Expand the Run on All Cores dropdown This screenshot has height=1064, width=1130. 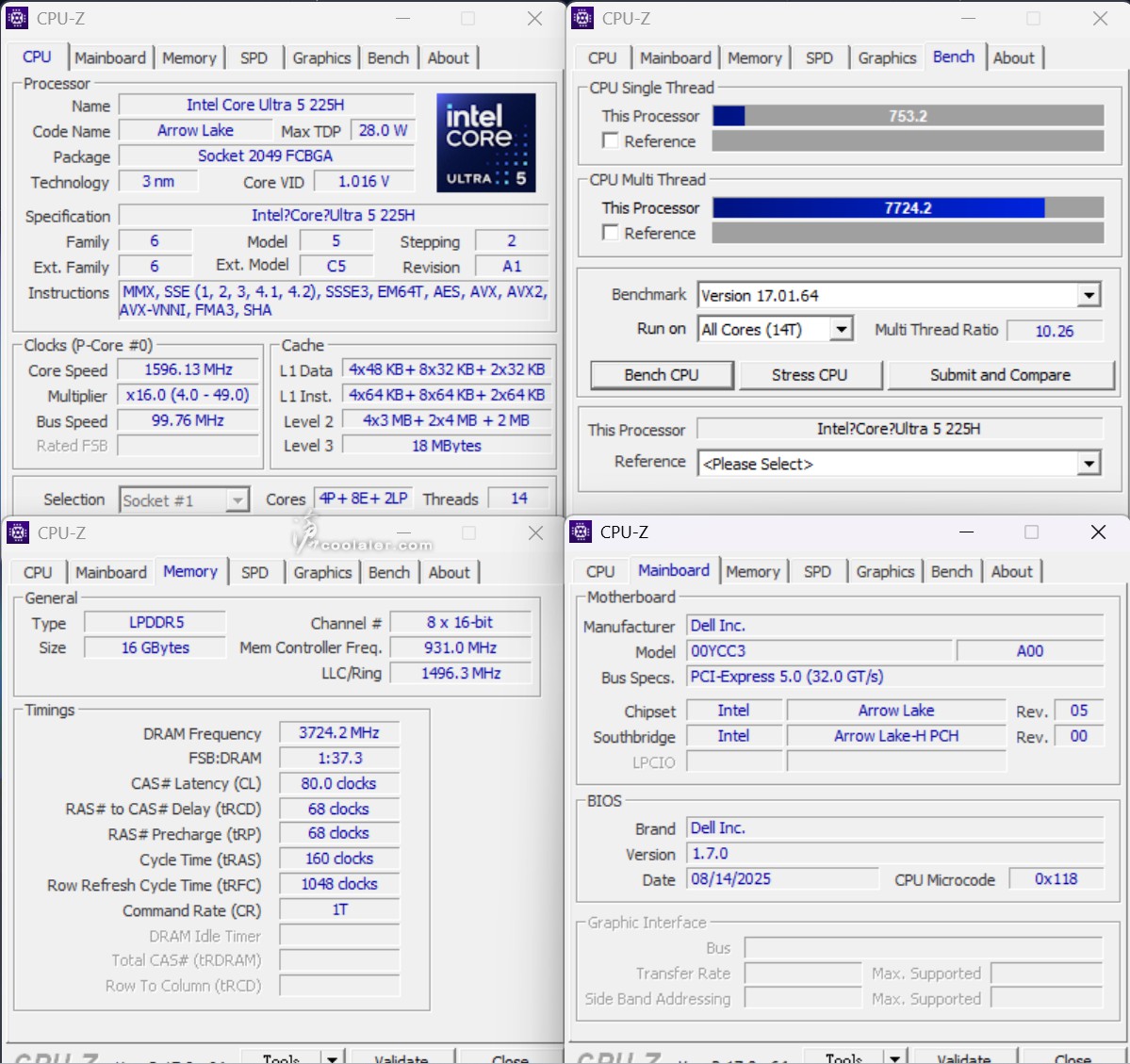click(x=842, y=329)
